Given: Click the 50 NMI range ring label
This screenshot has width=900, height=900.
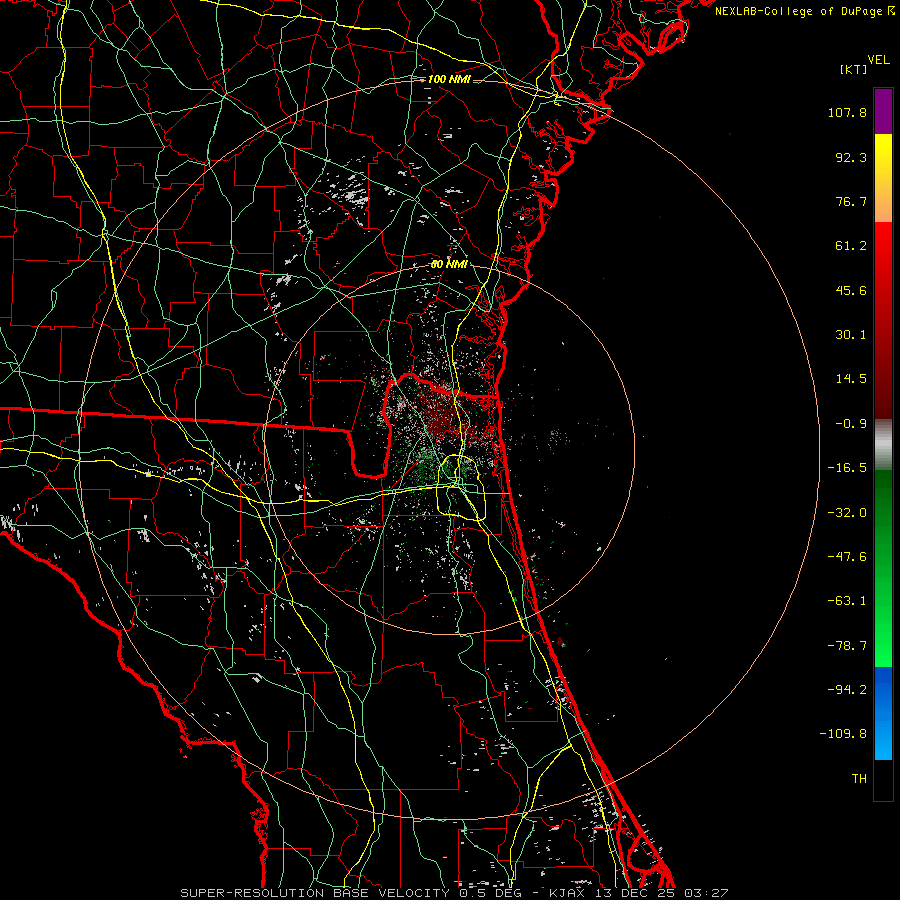Looking at the screenshot, I should click(x=449, y=264).
